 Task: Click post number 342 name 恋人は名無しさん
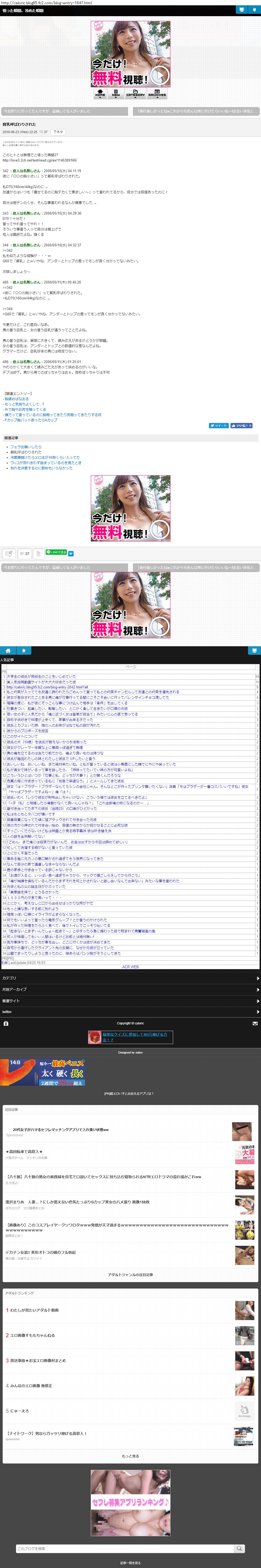(x=27, y=171)
